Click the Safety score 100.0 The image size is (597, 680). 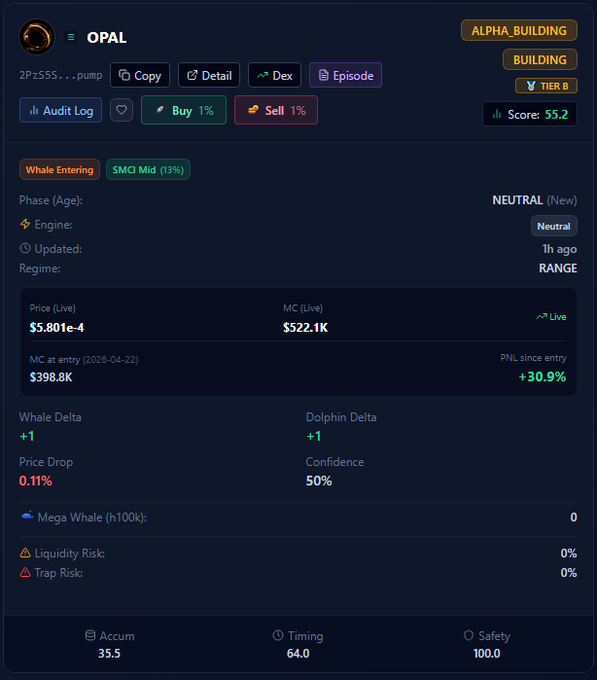click(x=487, y=654)
